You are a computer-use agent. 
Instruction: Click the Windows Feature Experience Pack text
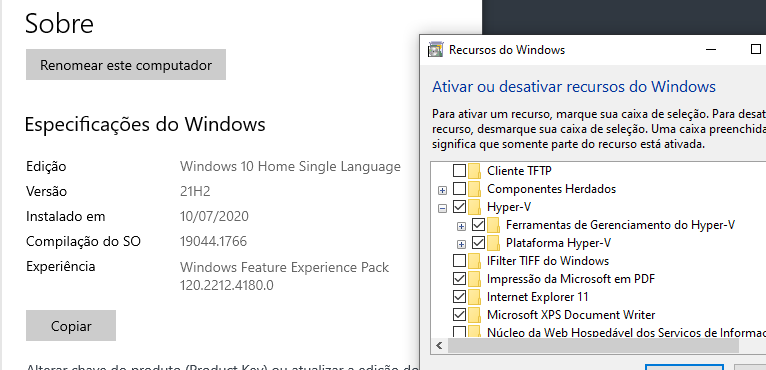[284, 267]
